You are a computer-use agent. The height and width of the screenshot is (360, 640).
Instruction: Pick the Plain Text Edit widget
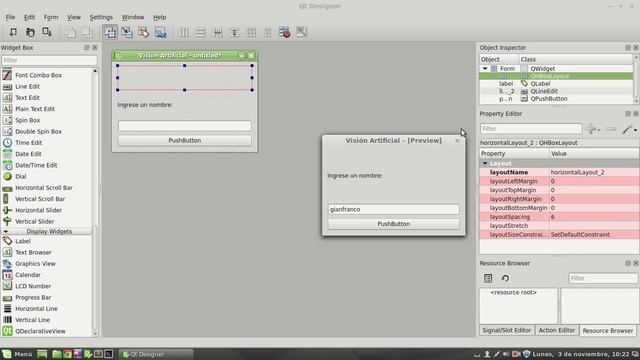35,109
